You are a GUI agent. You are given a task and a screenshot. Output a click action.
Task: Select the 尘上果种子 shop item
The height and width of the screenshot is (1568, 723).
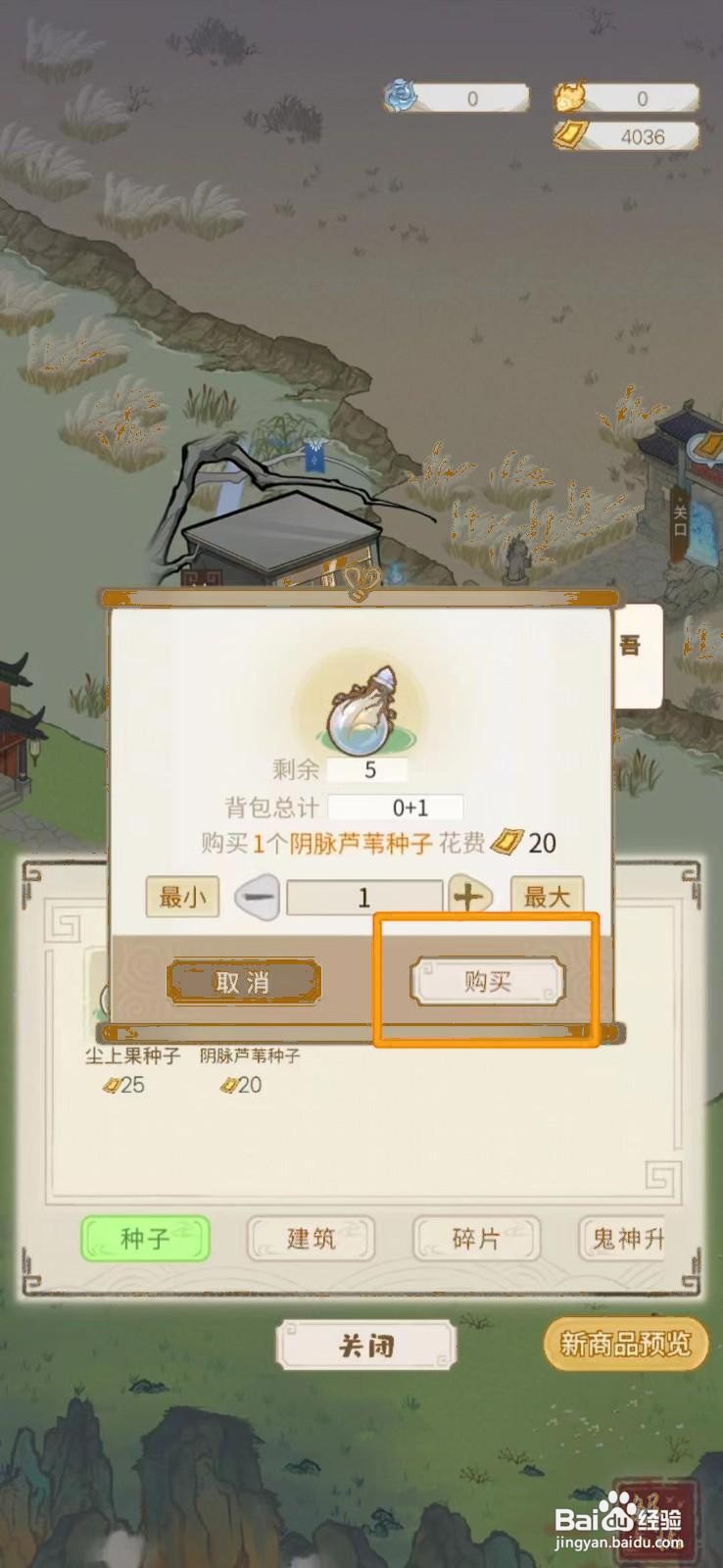point(132,1068)
